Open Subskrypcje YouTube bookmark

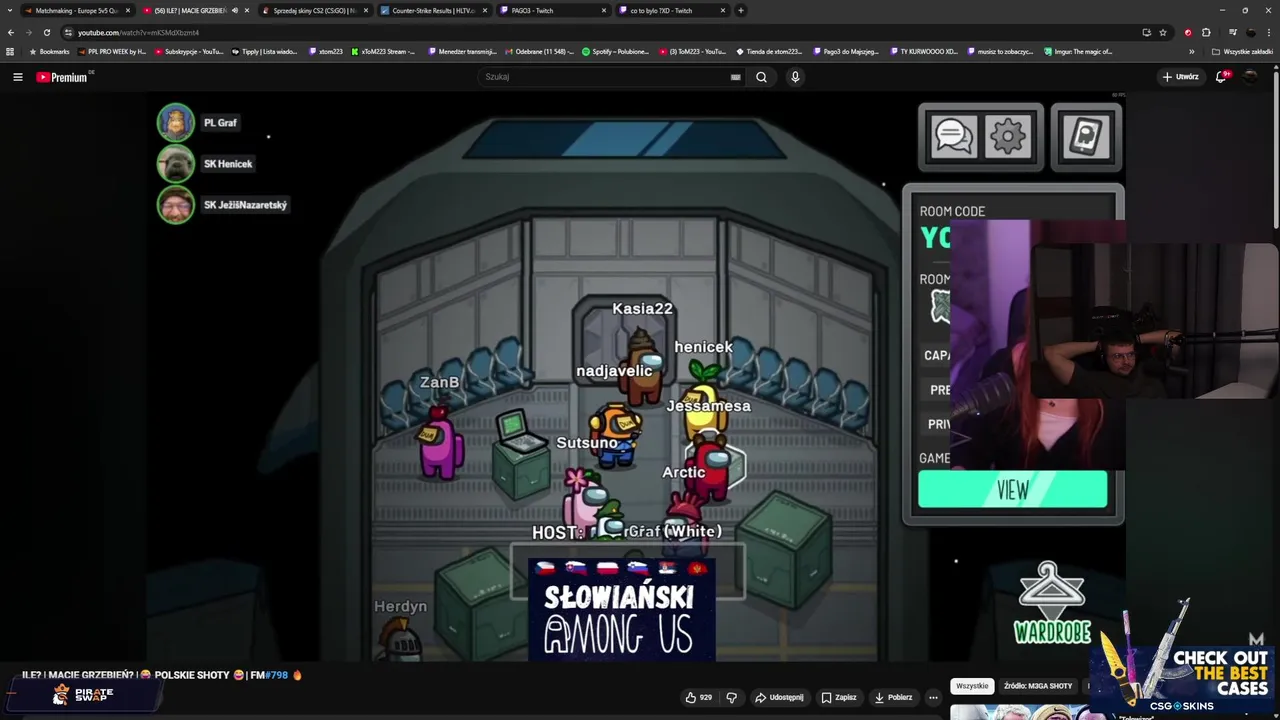[x=188, y=51]
